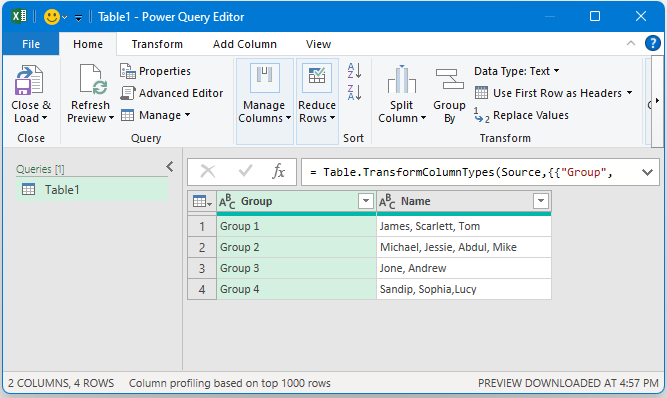Switch to the Add Column tab
Screen dimensions: 667x398
point(245,44)
